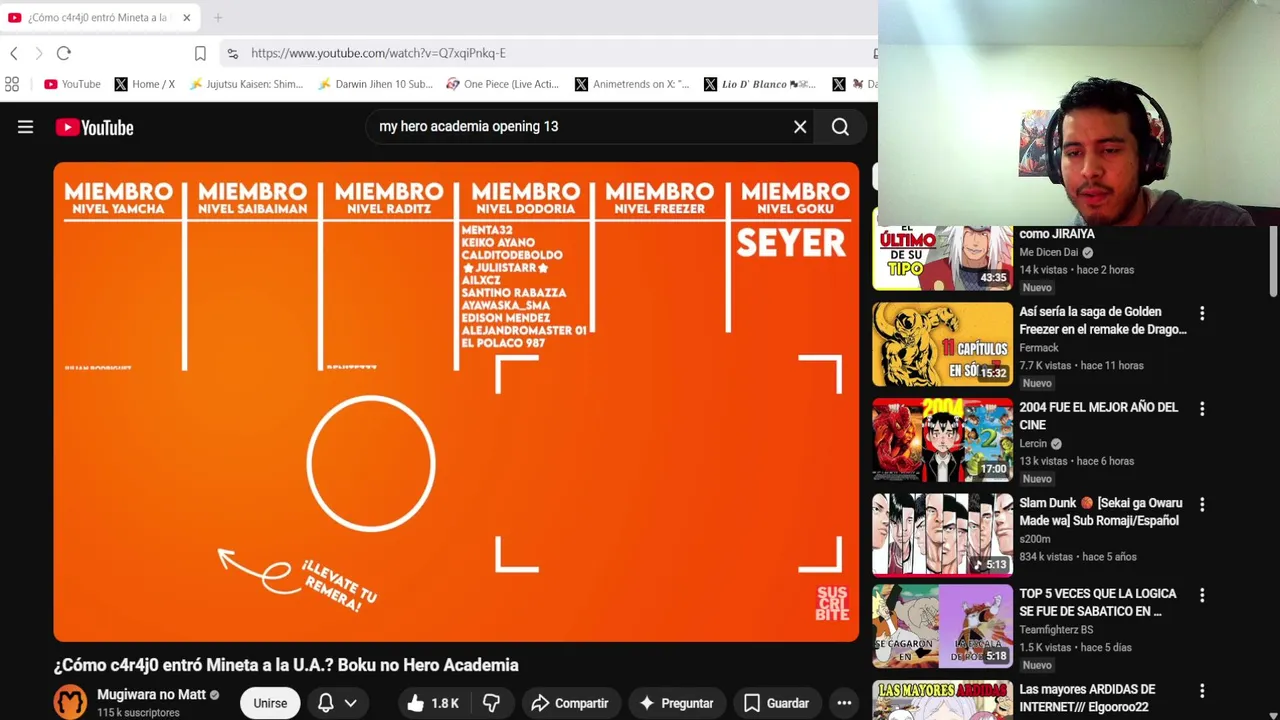Viewport: 1280px width, 720px height.
Task: Click the browser forward arrow
Action: tap(38, 53)
